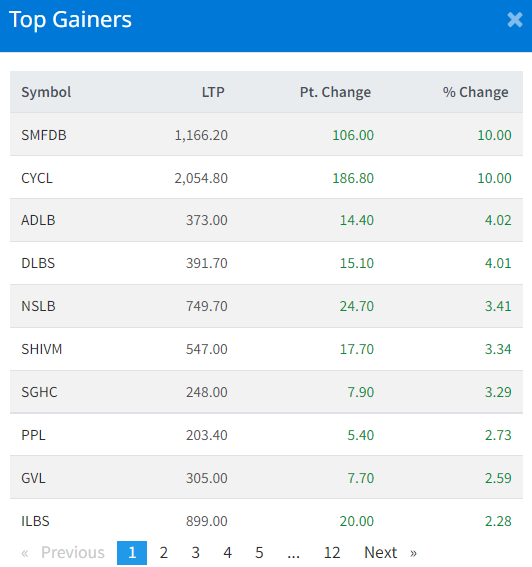
Task: Sort by Symbol column header
Action: (x=46, y=92)
